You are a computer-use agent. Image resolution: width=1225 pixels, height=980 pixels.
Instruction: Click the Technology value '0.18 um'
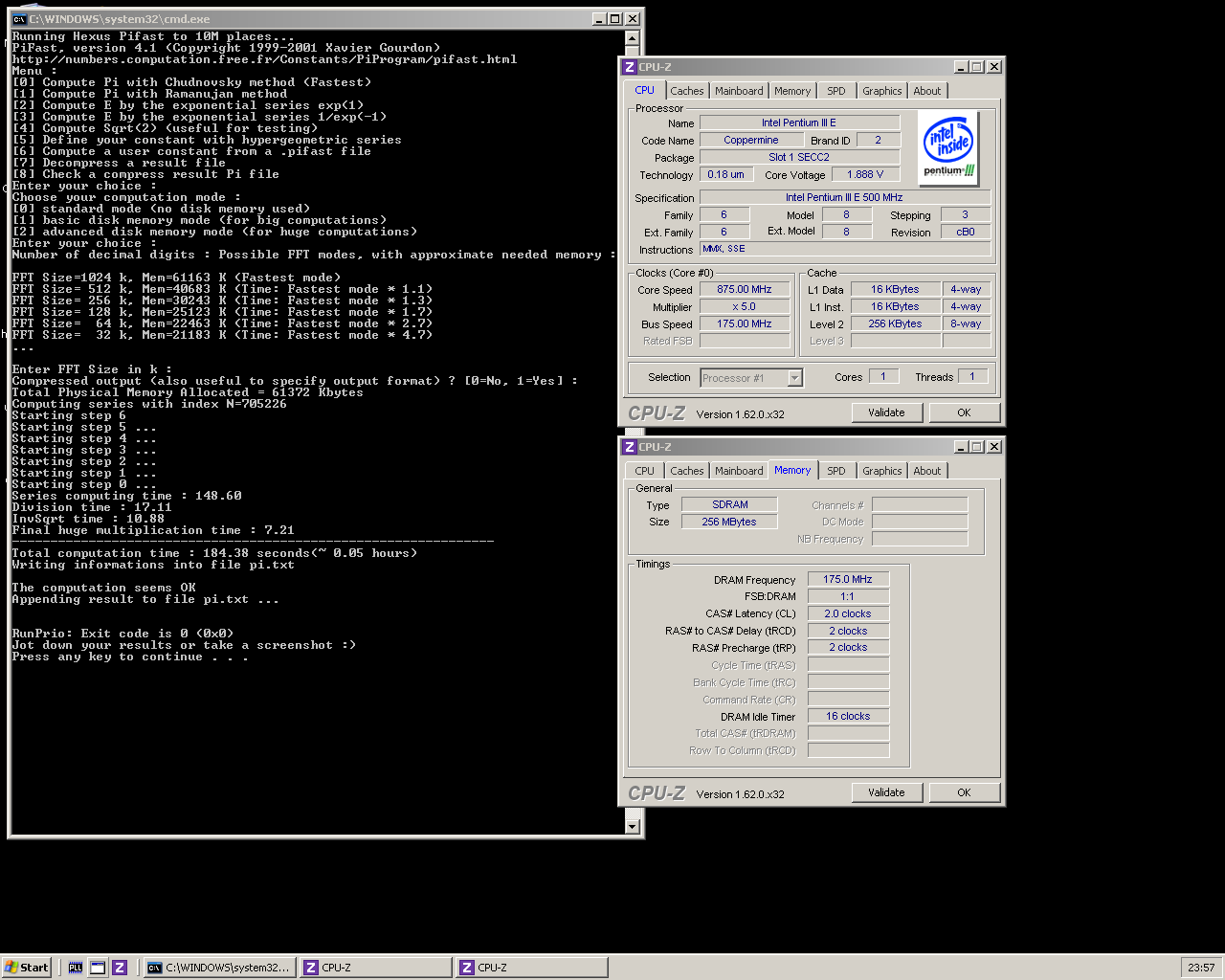tap(725, 174)
